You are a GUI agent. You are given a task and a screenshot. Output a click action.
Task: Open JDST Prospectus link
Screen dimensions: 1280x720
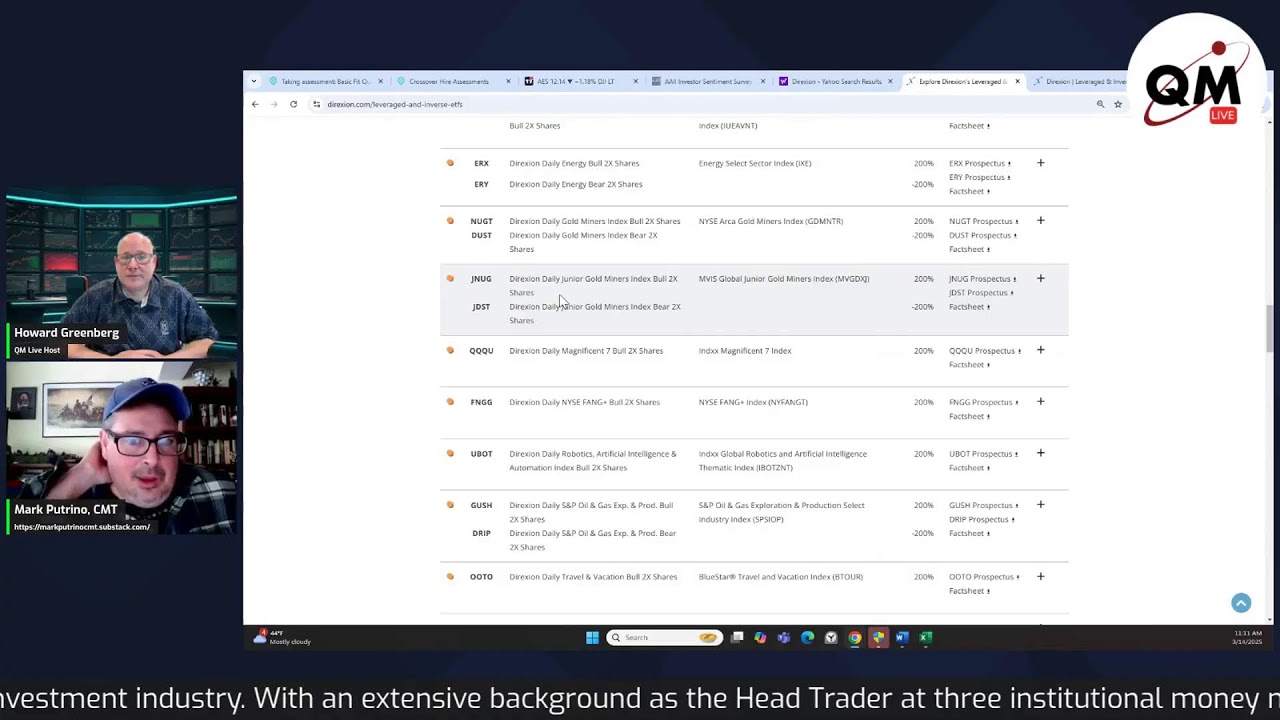point(980,293)
